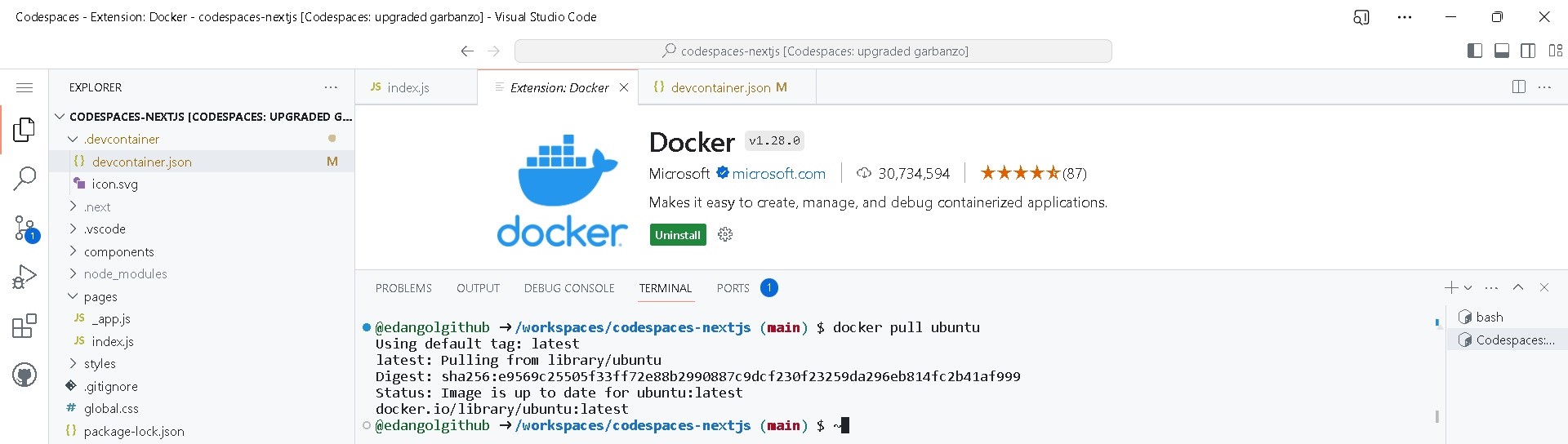Viewport: 1568px width, 444px height.
Task: Click the cast icon in title bar
Action: pyautogui.click(x=1361, y=17)
